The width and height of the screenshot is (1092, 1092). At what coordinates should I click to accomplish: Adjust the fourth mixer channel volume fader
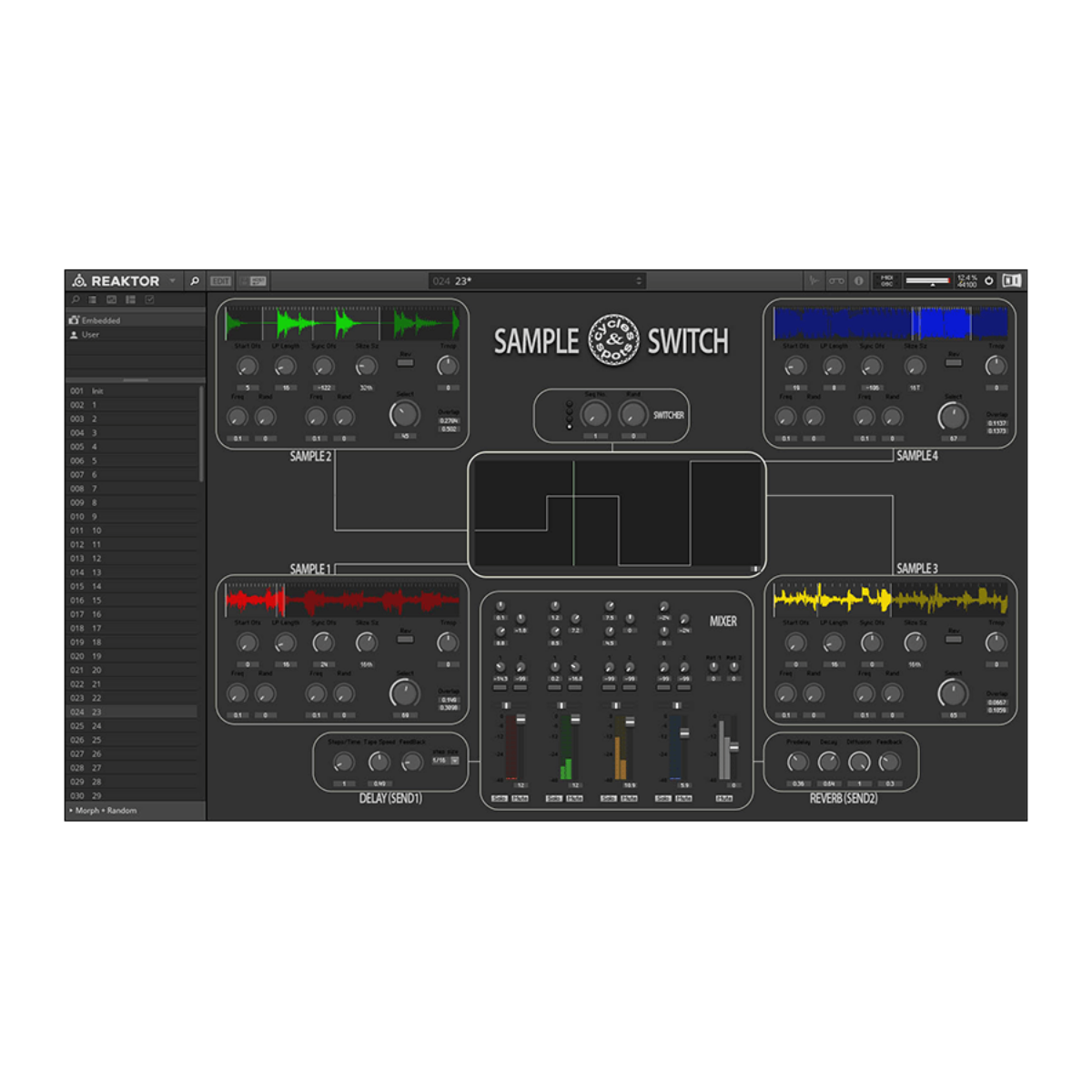click(x=683, y=733)
